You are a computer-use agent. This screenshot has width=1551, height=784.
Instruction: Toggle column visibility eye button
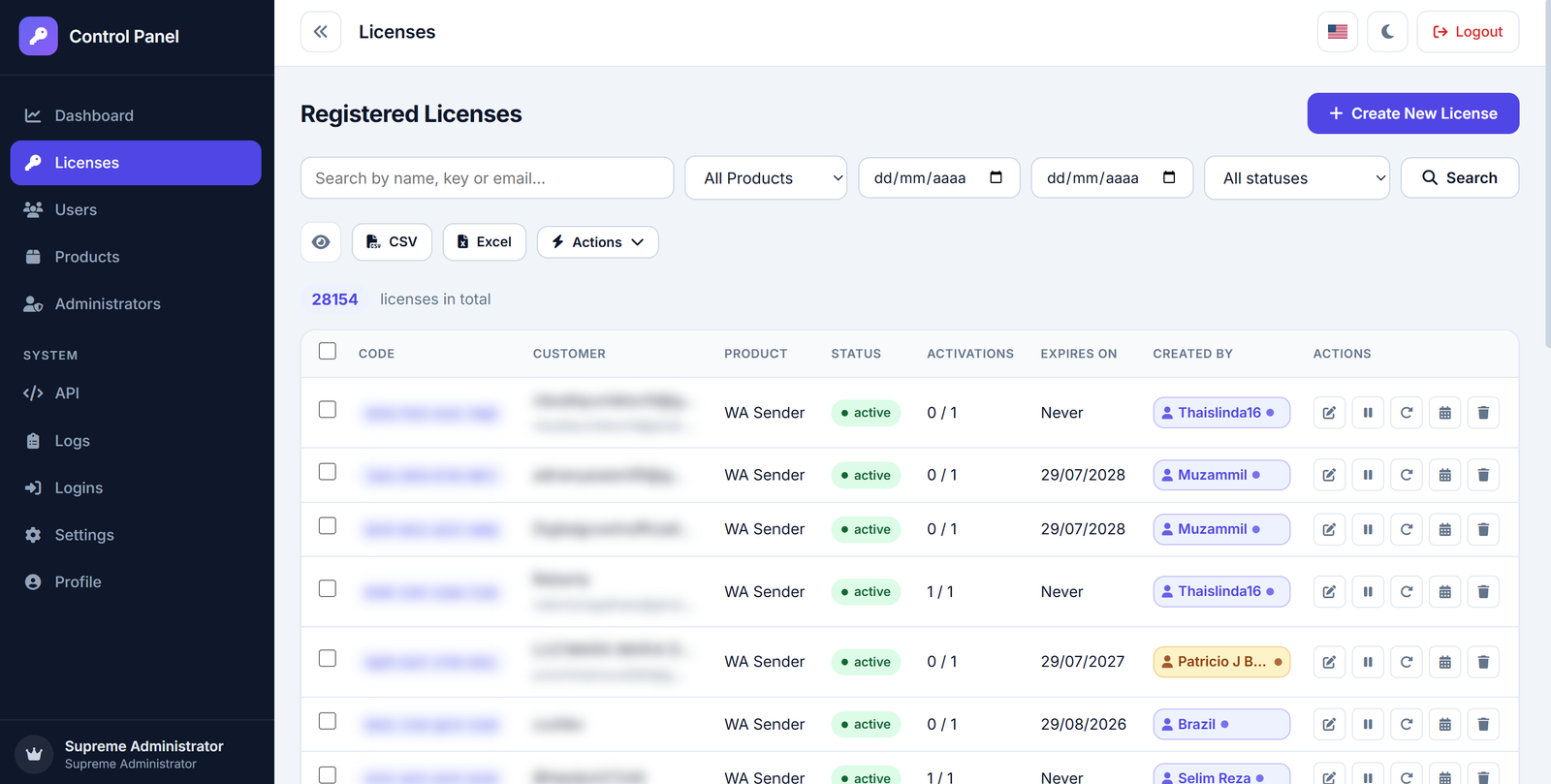(321, 242)
